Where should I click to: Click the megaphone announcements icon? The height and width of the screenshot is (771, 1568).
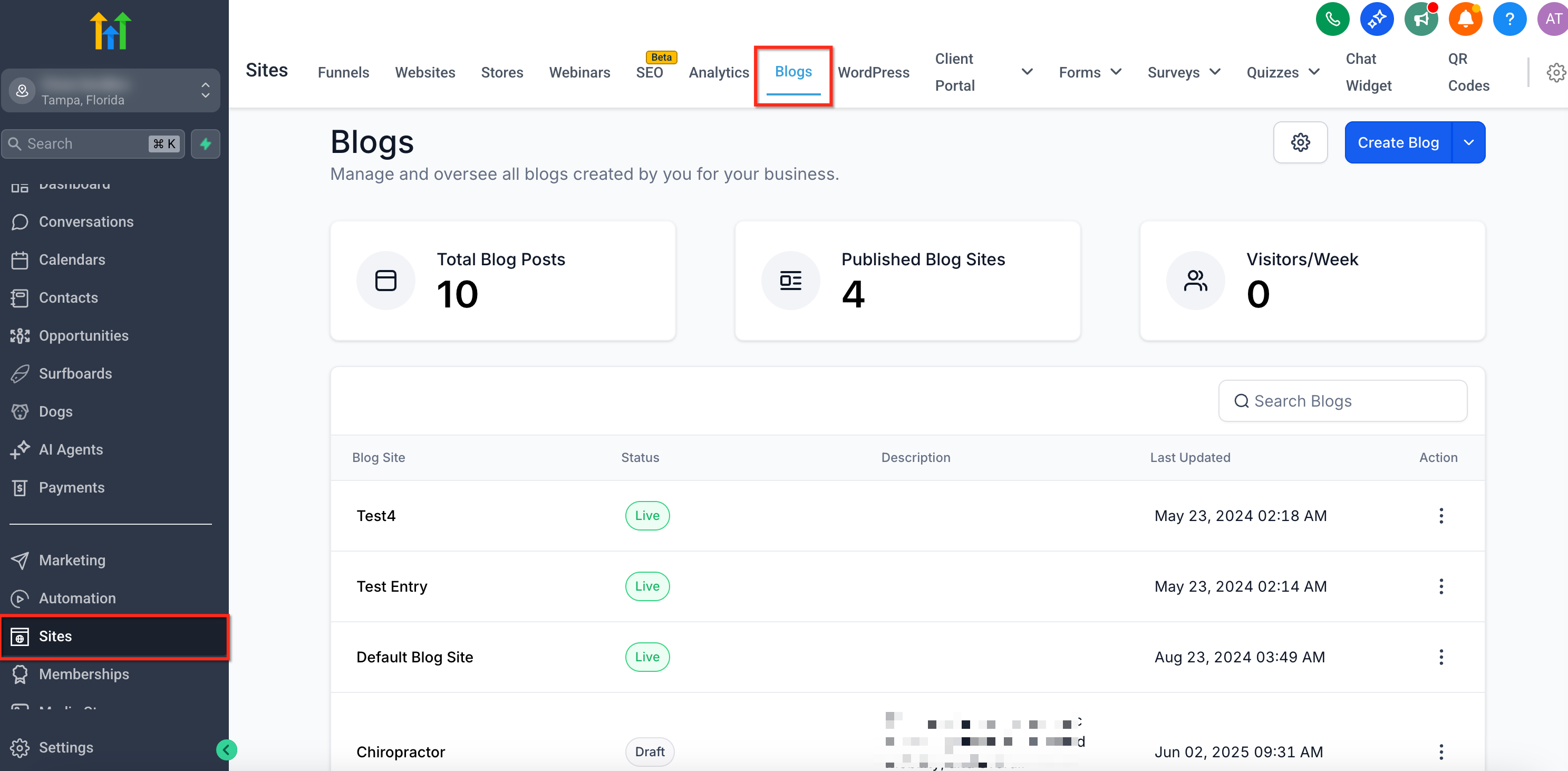(x=1421, y=20)
